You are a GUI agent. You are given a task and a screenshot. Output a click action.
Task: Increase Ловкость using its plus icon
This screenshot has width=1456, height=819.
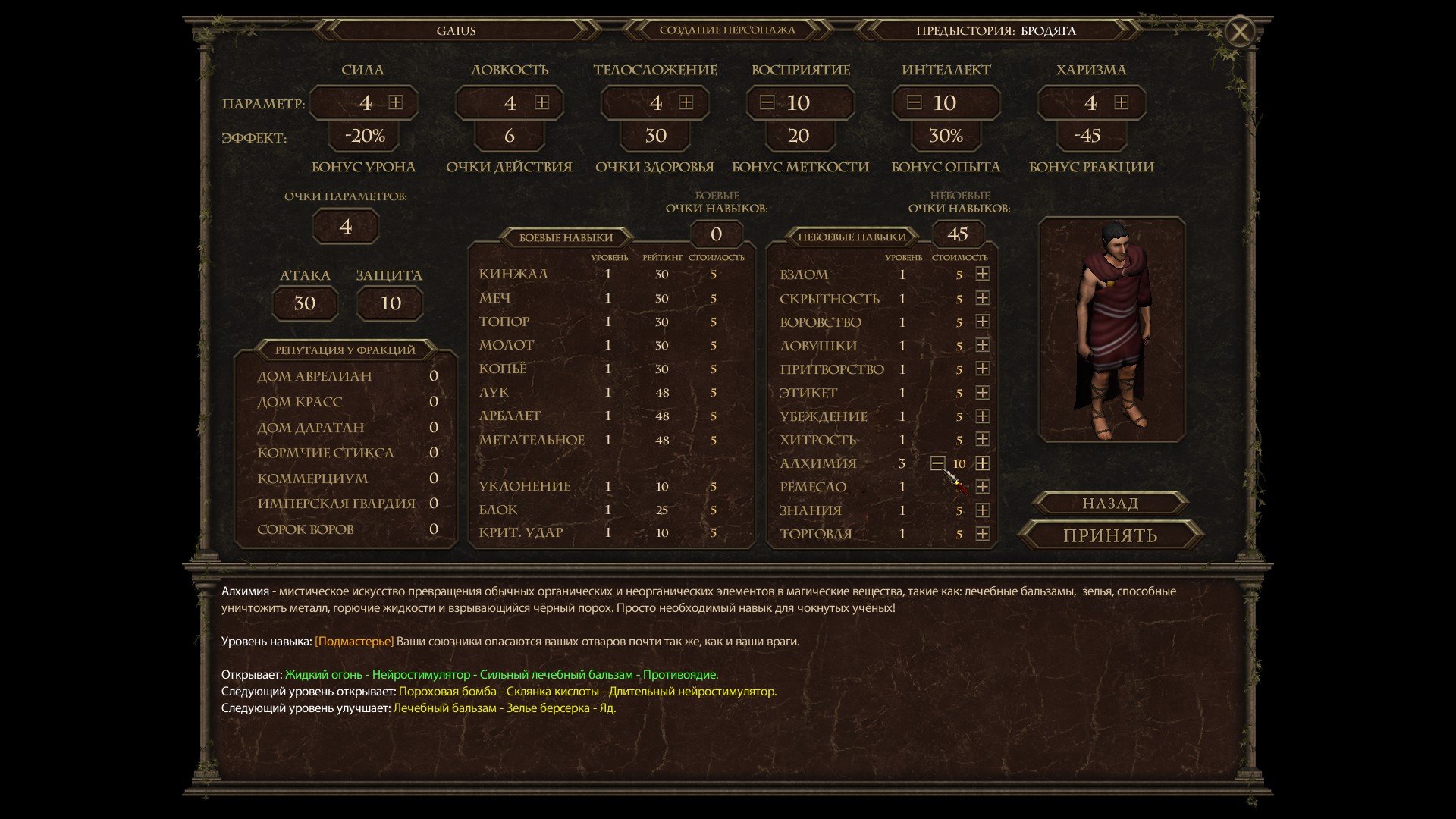pyautogui.click(x=541, y=102)
